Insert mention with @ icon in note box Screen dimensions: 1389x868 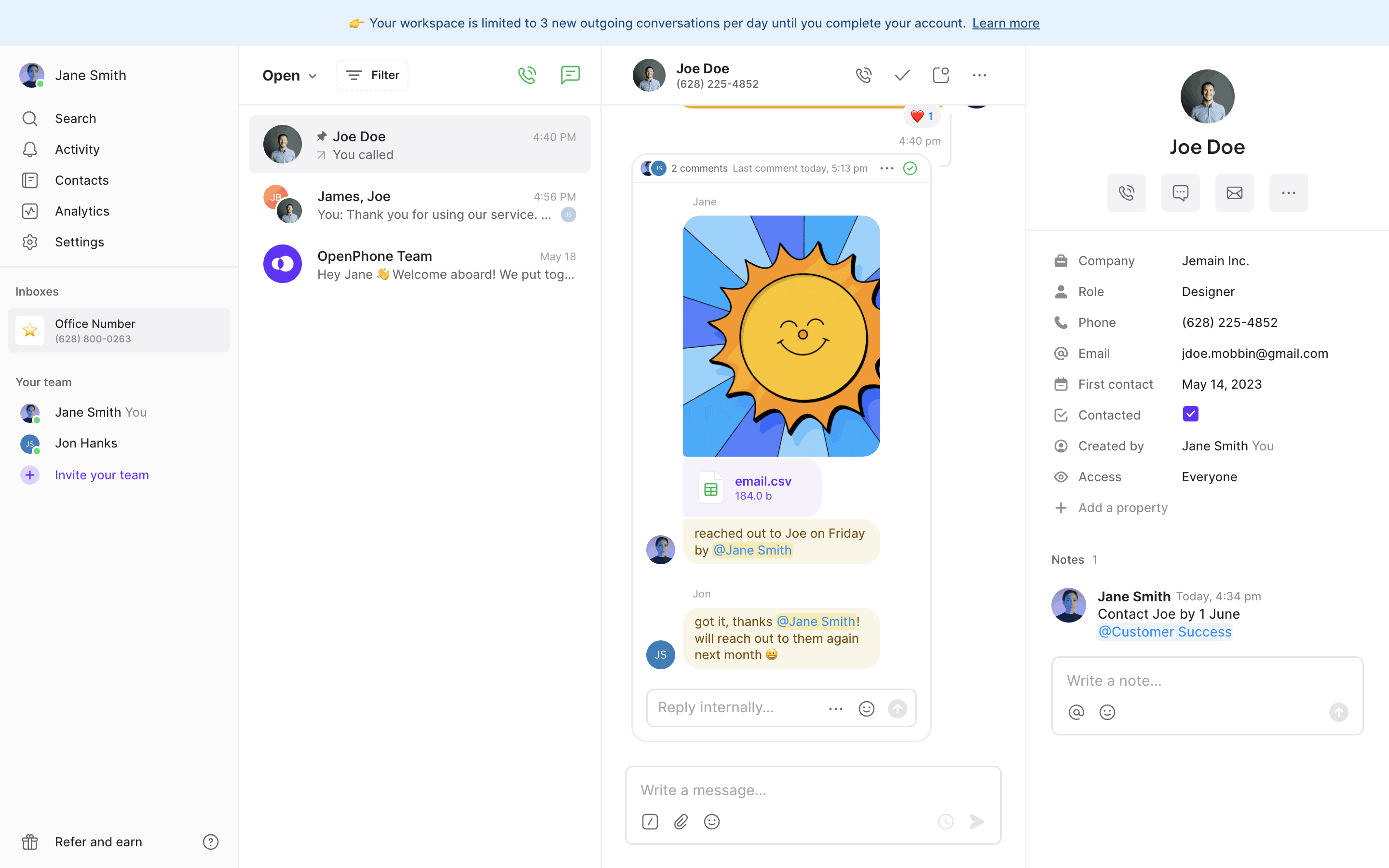click(x=1076, y=712)
